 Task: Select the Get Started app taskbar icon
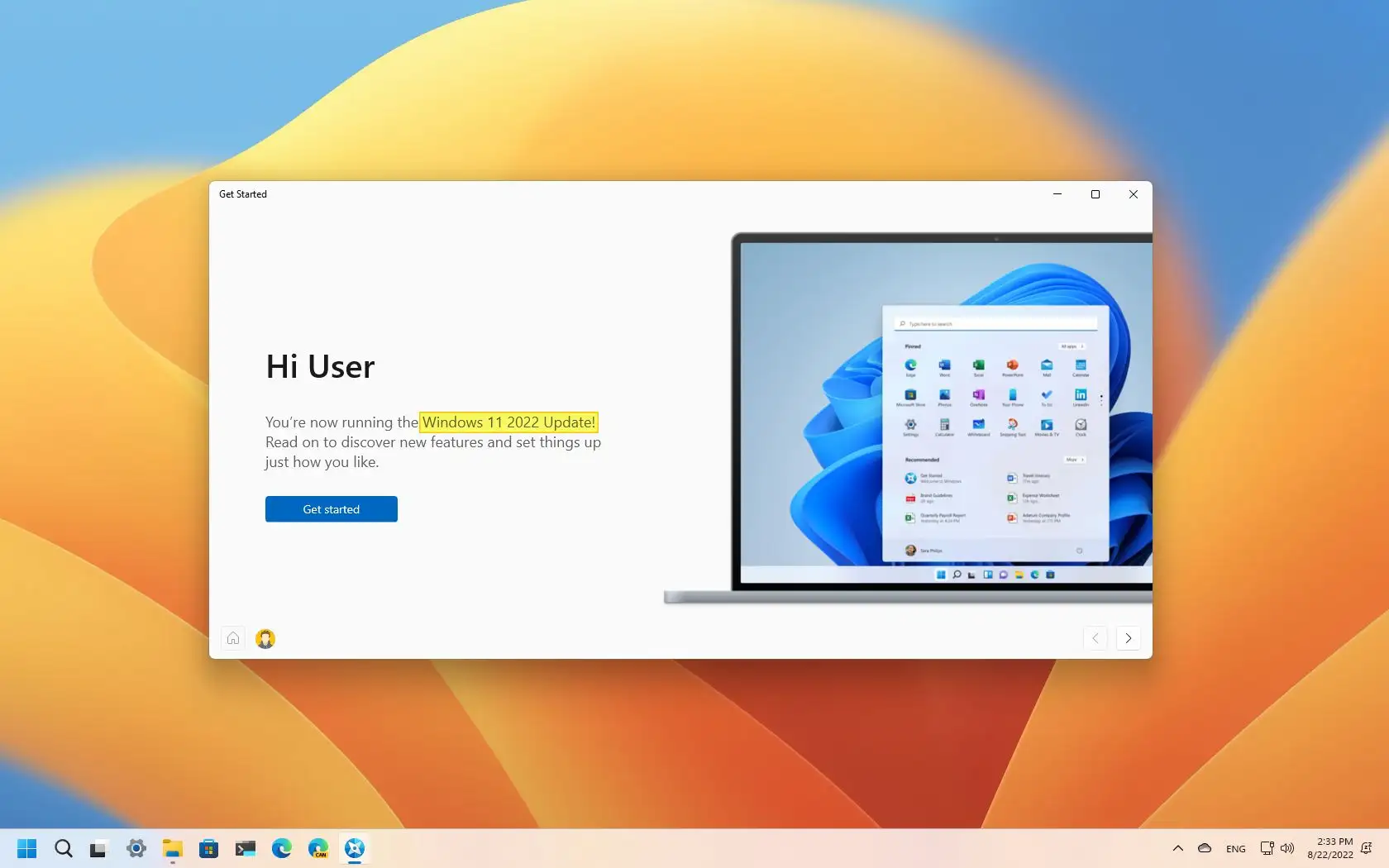(x=355, y=848)
